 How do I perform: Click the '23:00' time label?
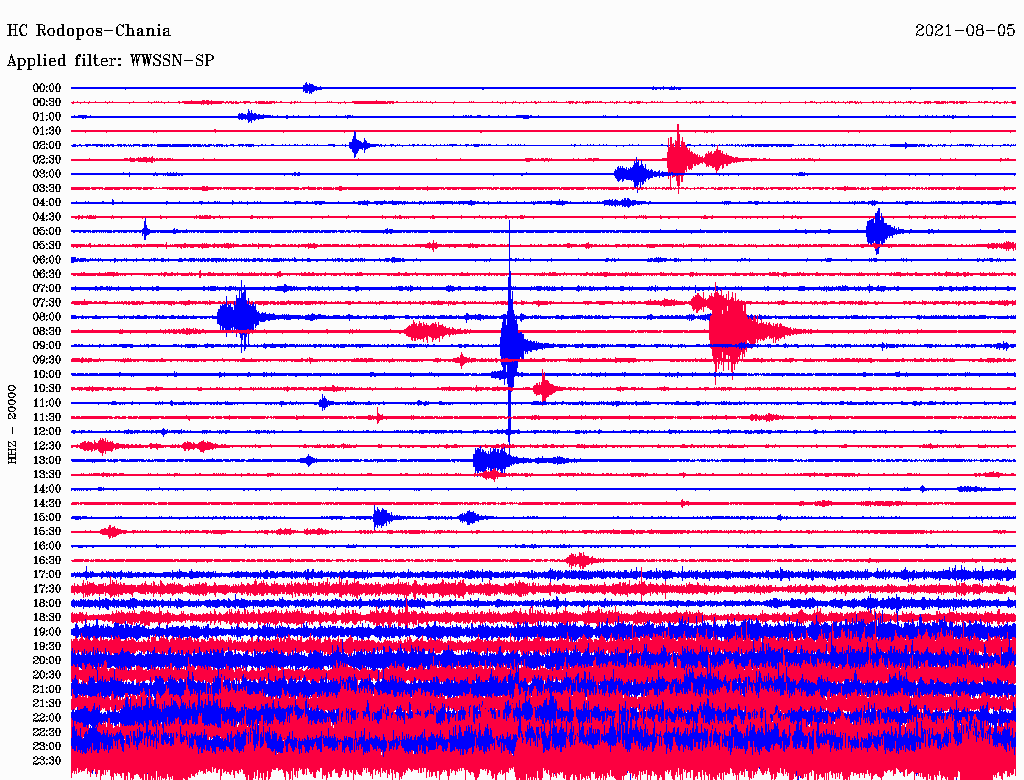point(47,747)
